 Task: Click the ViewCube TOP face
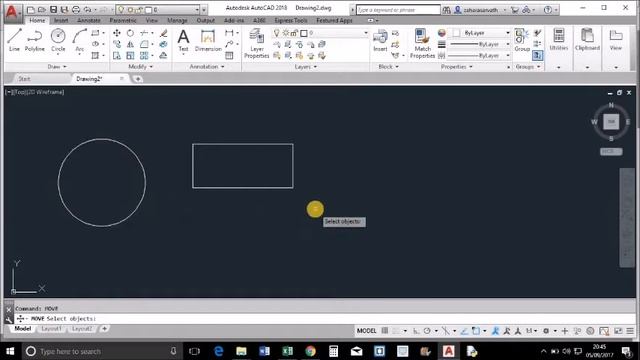point(611,122)
